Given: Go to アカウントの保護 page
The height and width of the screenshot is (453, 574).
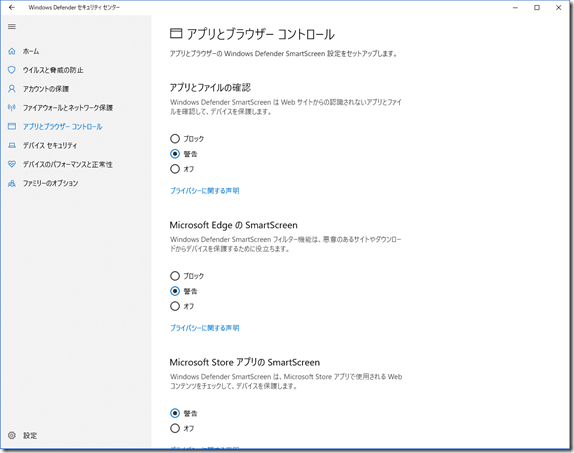Looking at the screenshot, I should pos(46,89).
